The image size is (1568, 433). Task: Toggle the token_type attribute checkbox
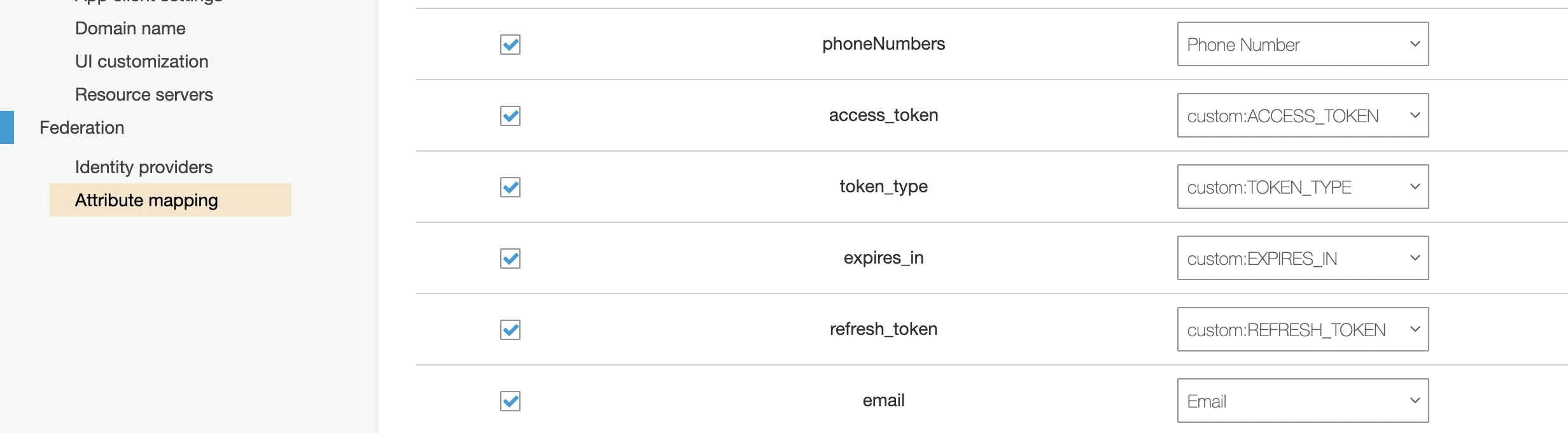pyautogui.click(x=510, y=187)
